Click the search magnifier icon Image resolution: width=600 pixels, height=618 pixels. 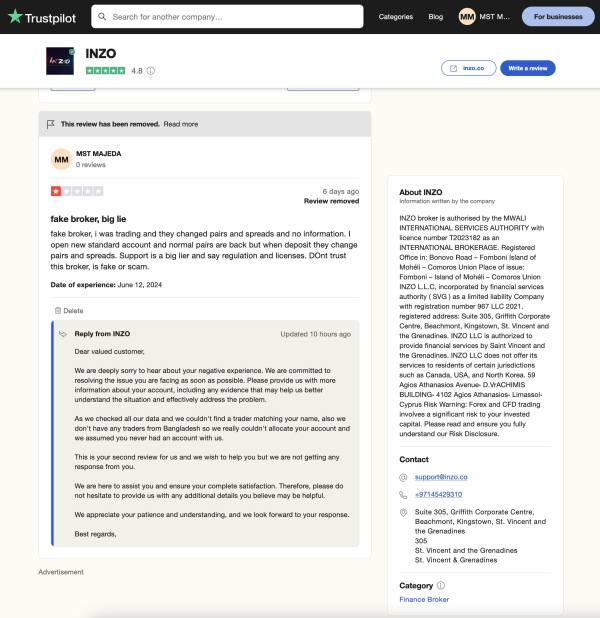click(102, 17)
